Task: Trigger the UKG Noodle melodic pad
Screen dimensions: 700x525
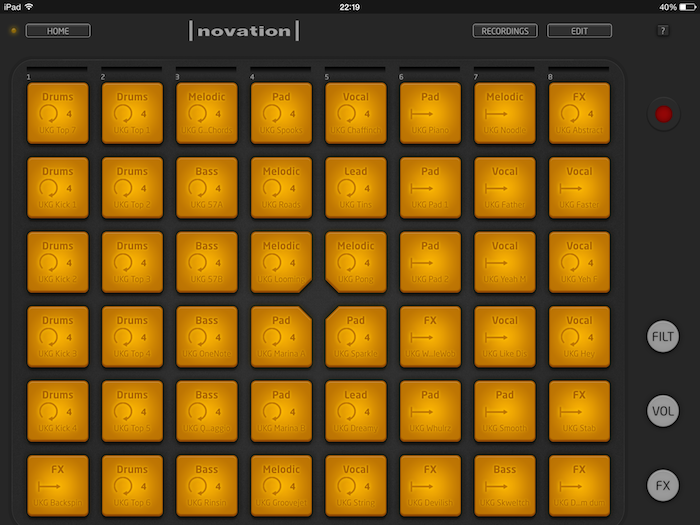Action: tap(505, 113)
